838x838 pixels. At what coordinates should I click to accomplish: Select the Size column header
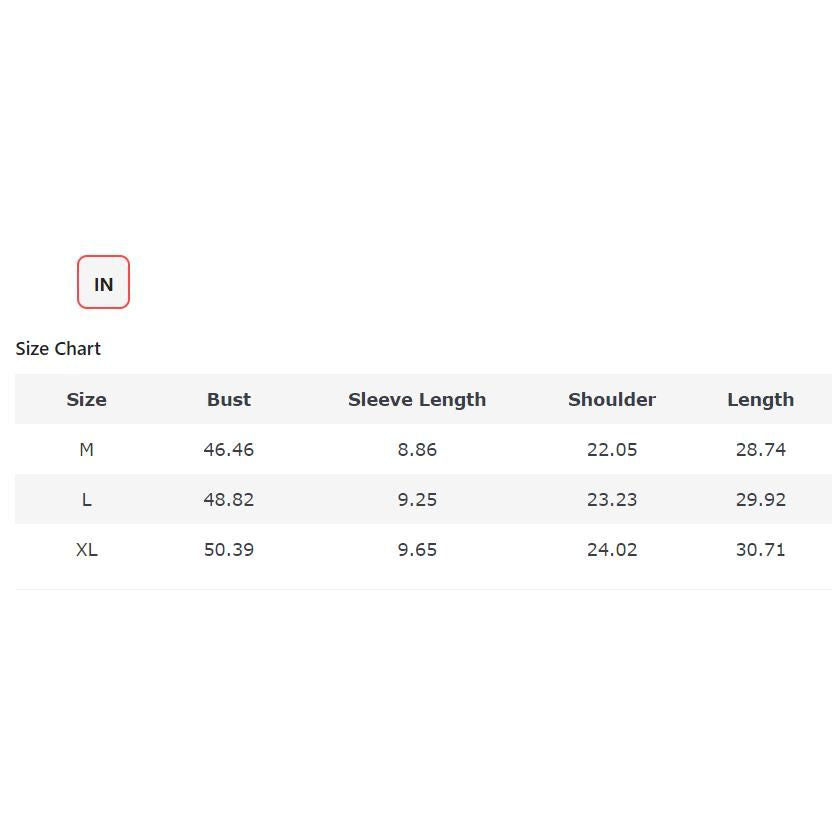pos(87,400)
